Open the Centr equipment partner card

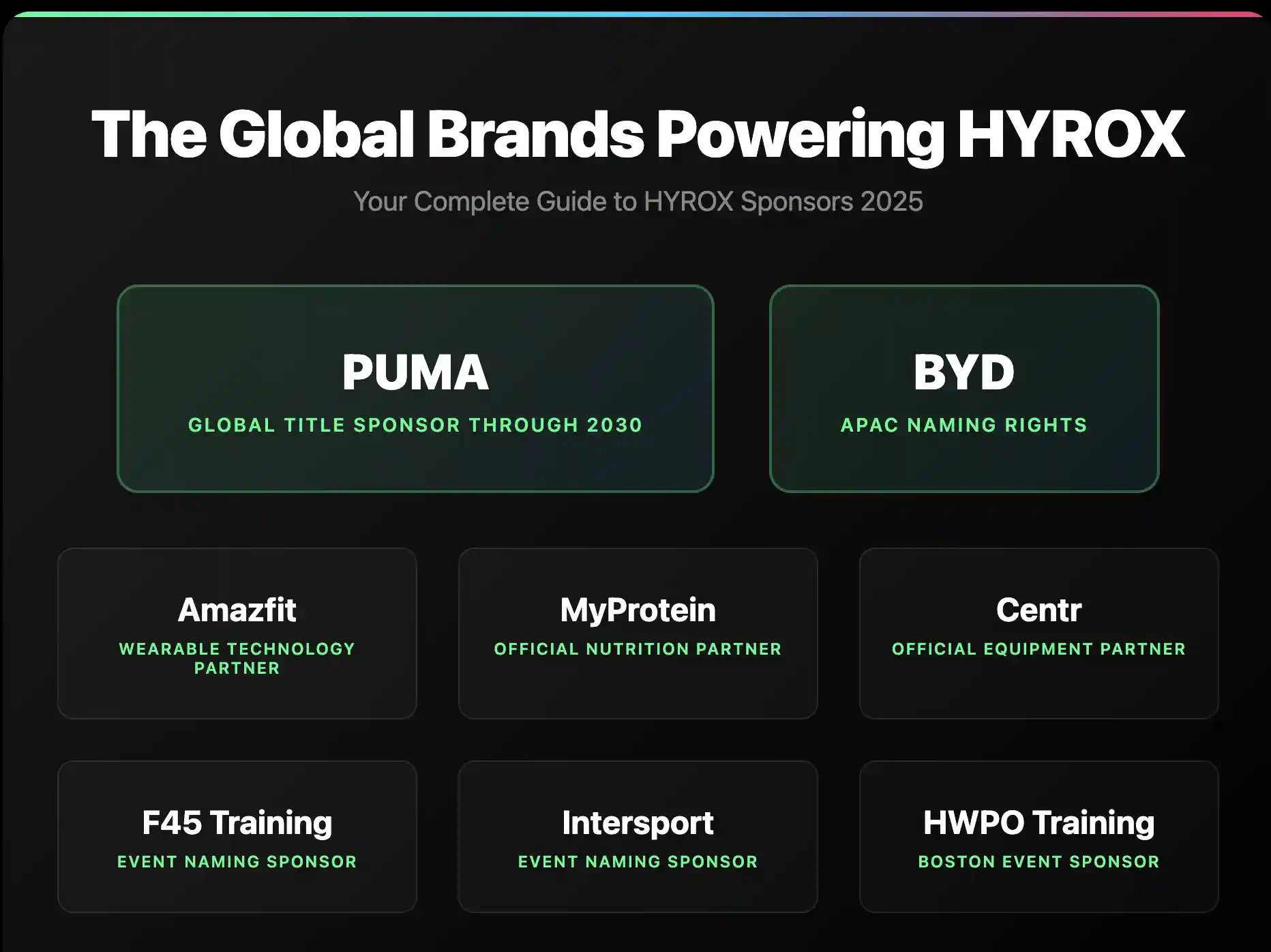pyautogui.click(x=1038, y=634)
